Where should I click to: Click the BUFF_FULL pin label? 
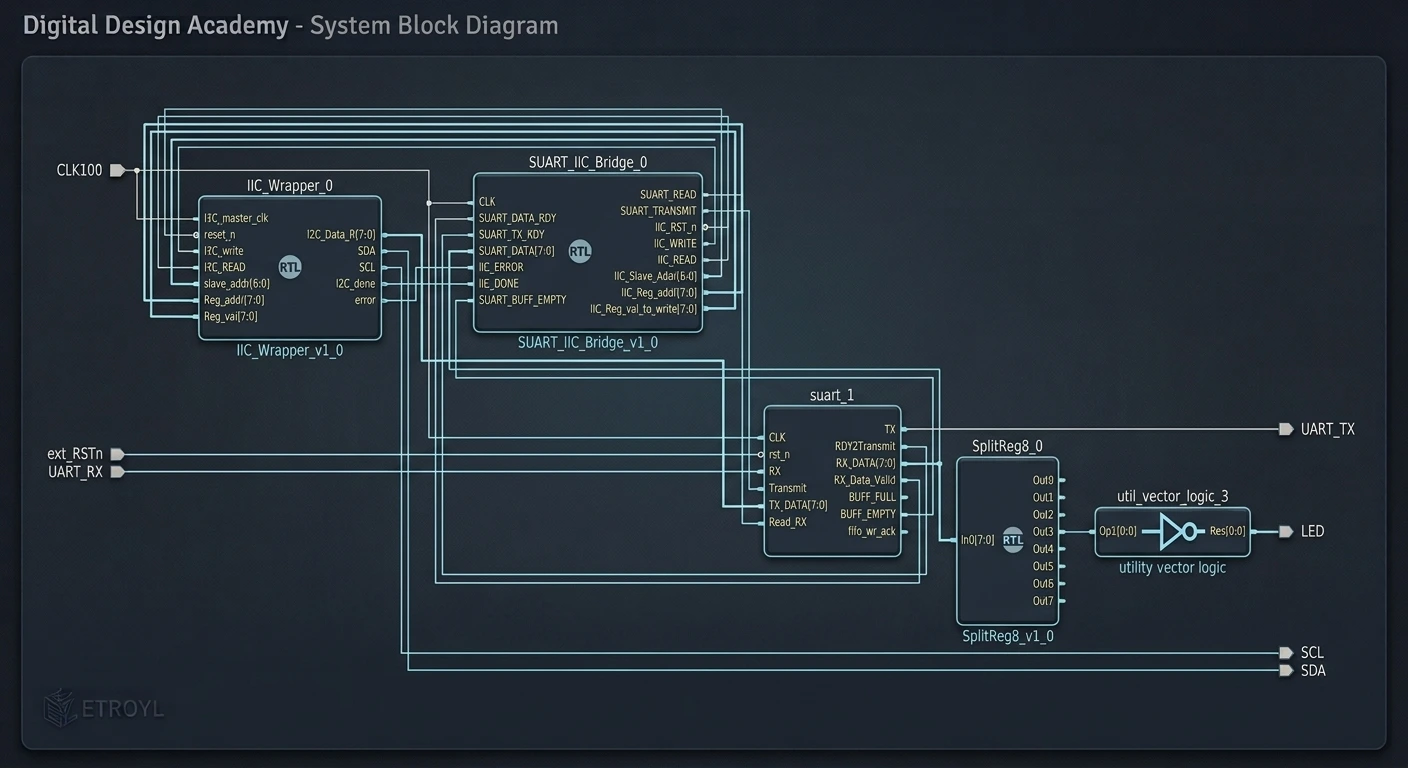[872, 497]
